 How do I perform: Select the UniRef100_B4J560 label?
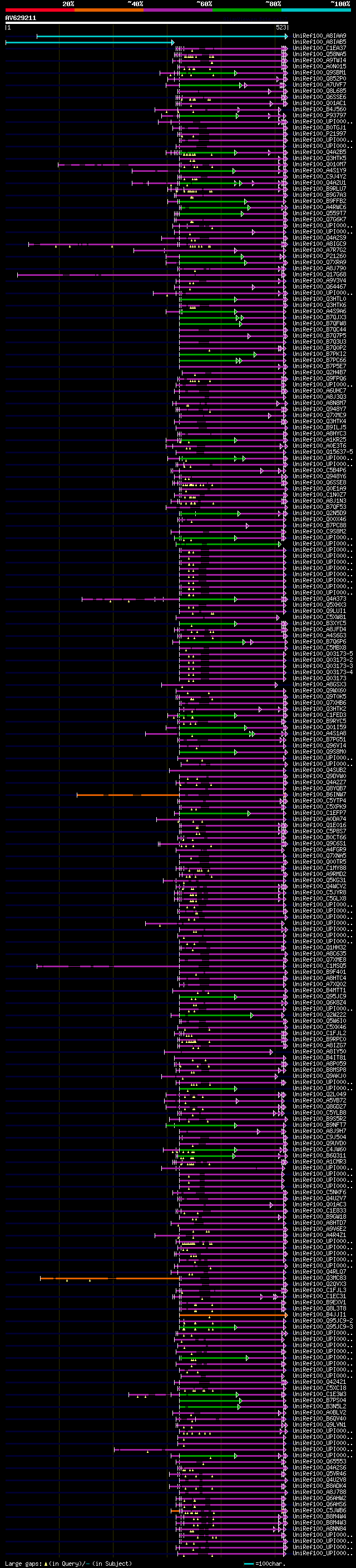[x=319, y=109]
